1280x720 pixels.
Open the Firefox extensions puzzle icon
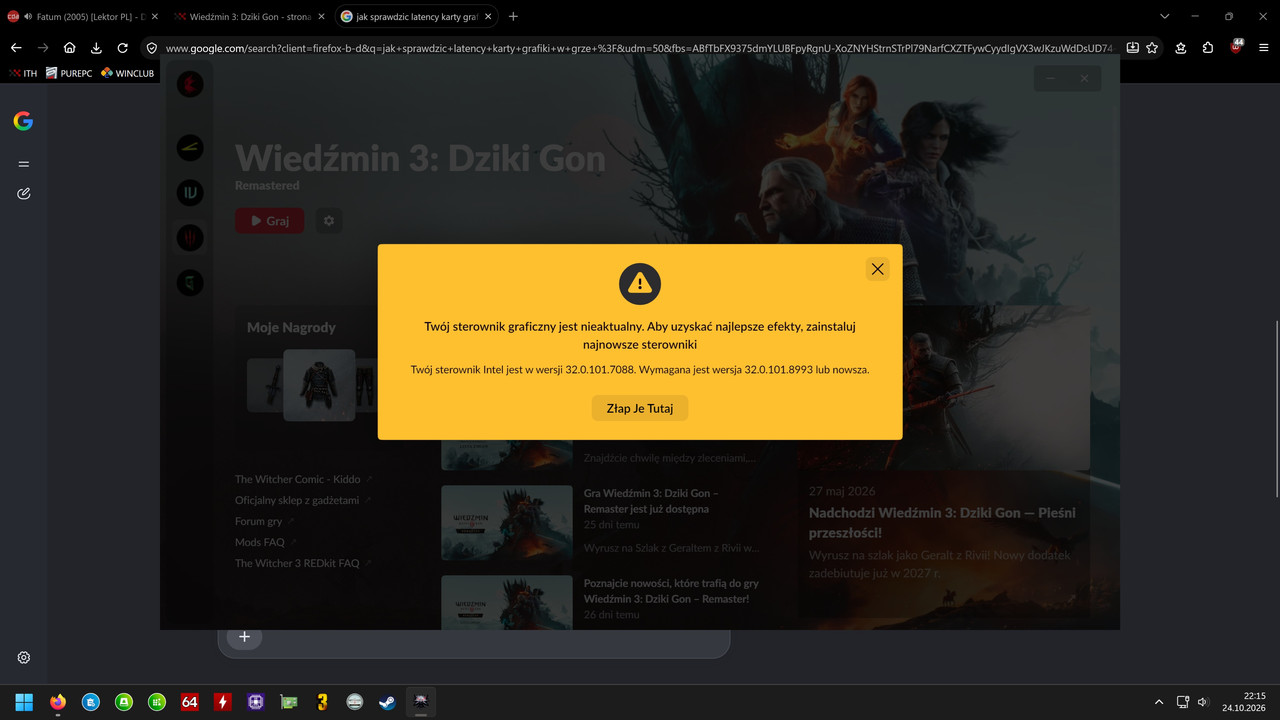(x=1208, y=47)
